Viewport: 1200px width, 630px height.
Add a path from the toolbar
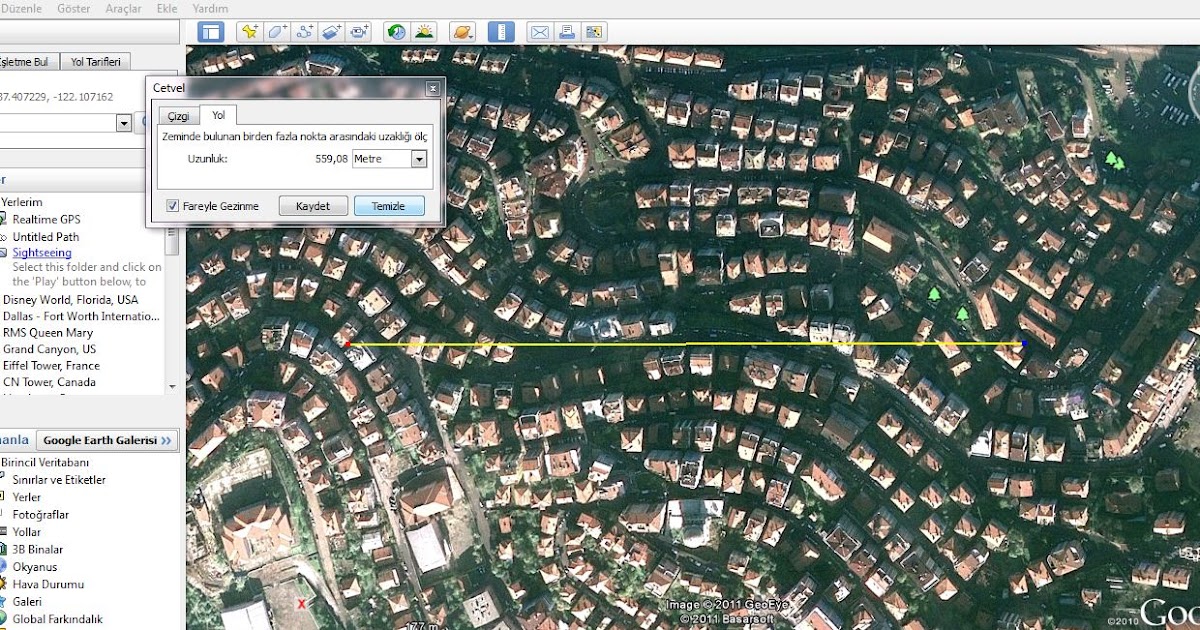point(304,32)
